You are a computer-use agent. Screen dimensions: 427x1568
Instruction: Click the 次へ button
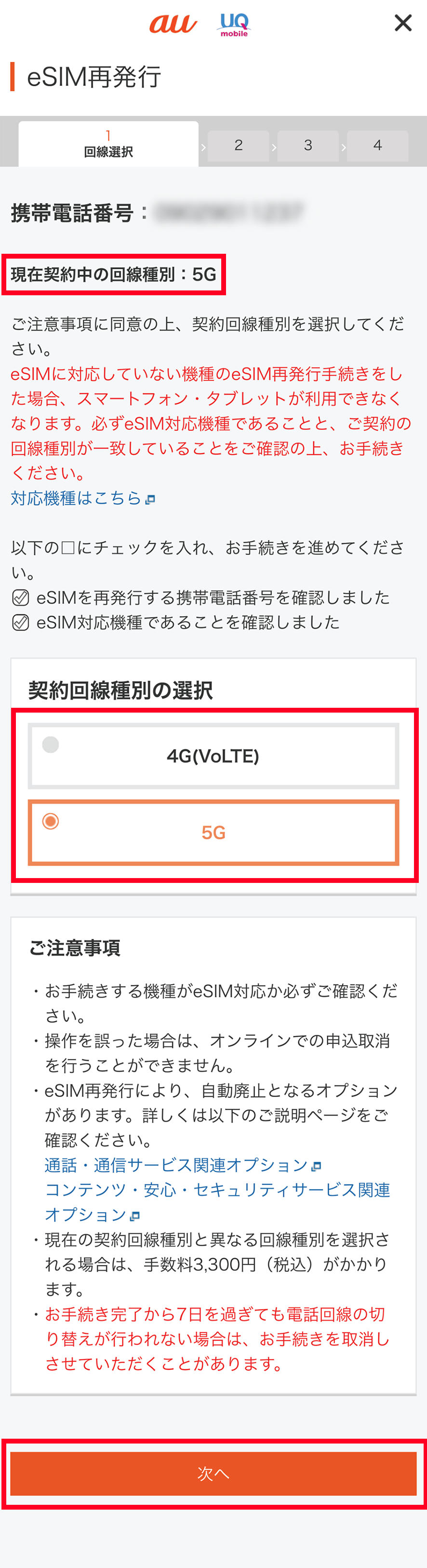(213, 1473)
